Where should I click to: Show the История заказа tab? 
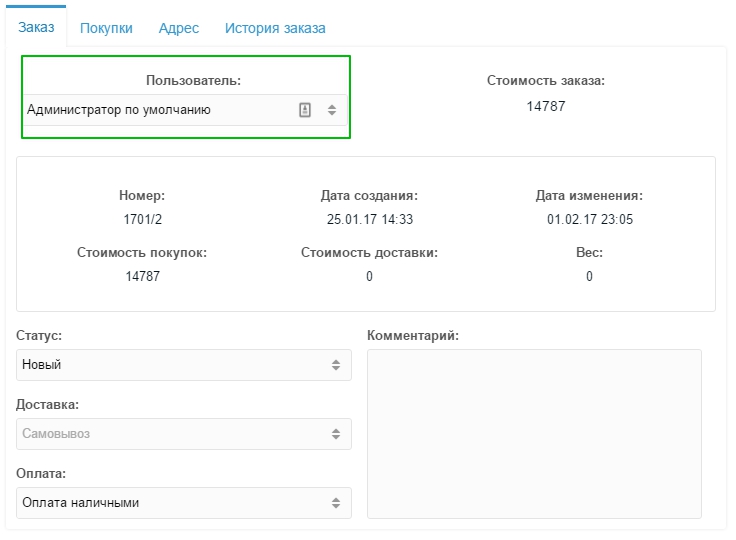[x=275, y=28]
